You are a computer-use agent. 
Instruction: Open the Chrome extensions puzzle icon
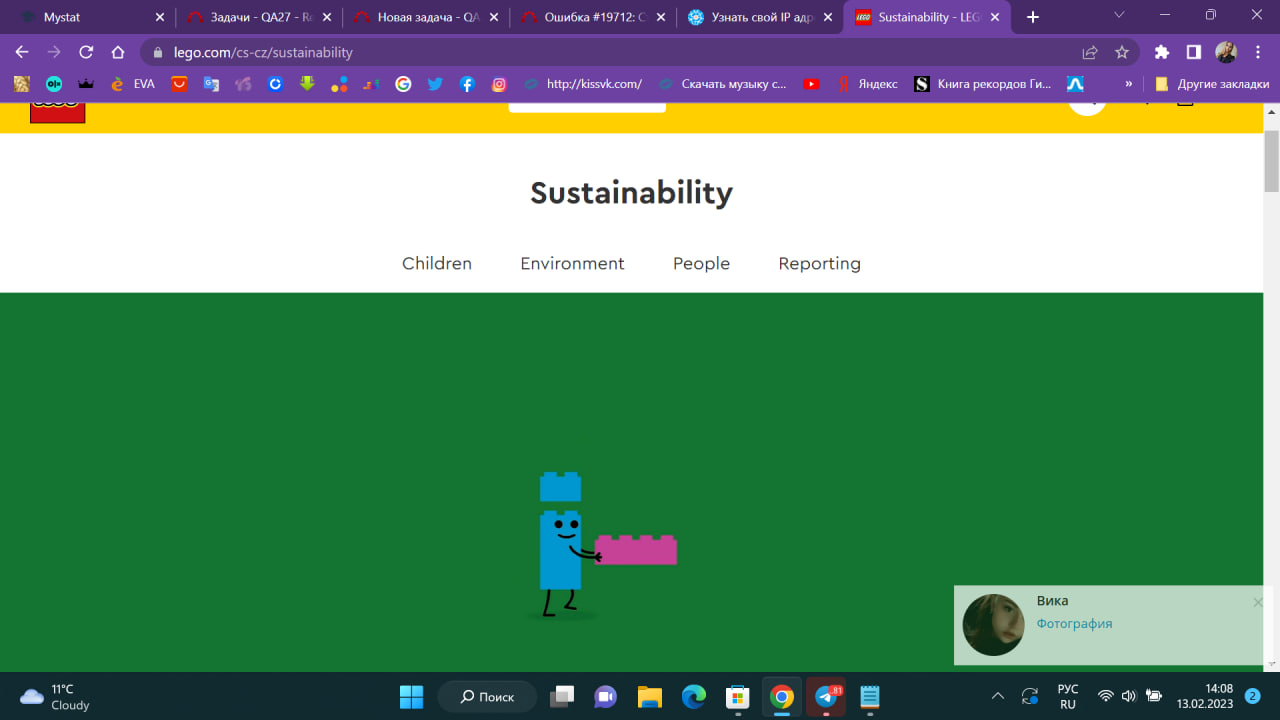tap(1161, 52)
